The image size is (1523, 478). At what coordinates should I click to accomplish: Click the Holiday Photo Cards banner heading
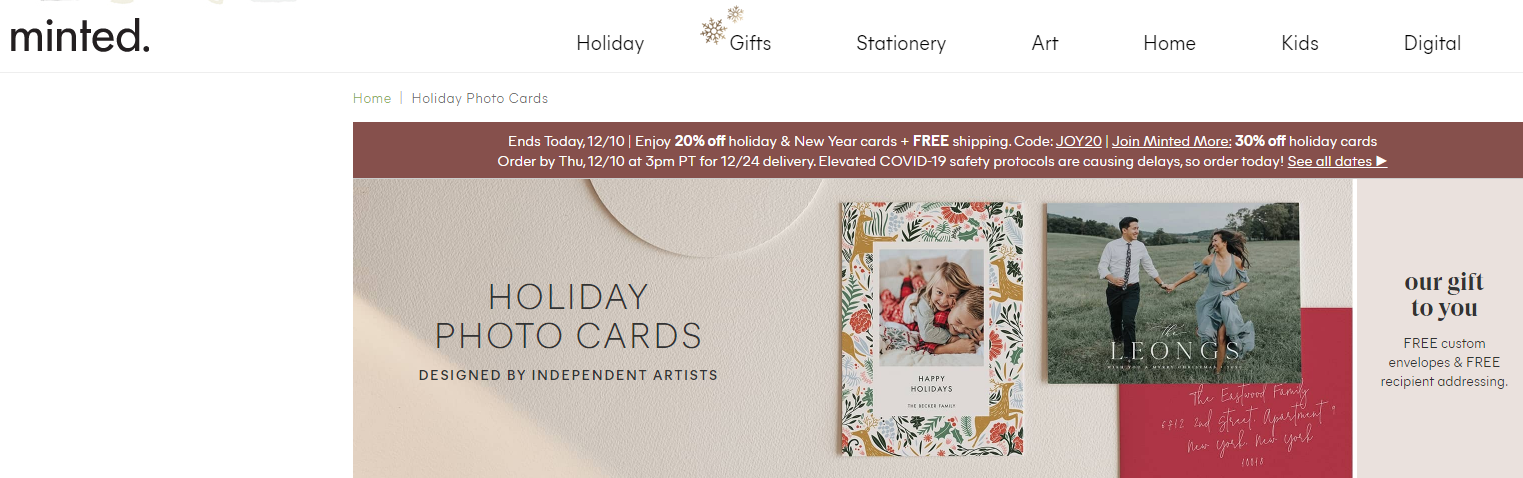click(568, 316)
